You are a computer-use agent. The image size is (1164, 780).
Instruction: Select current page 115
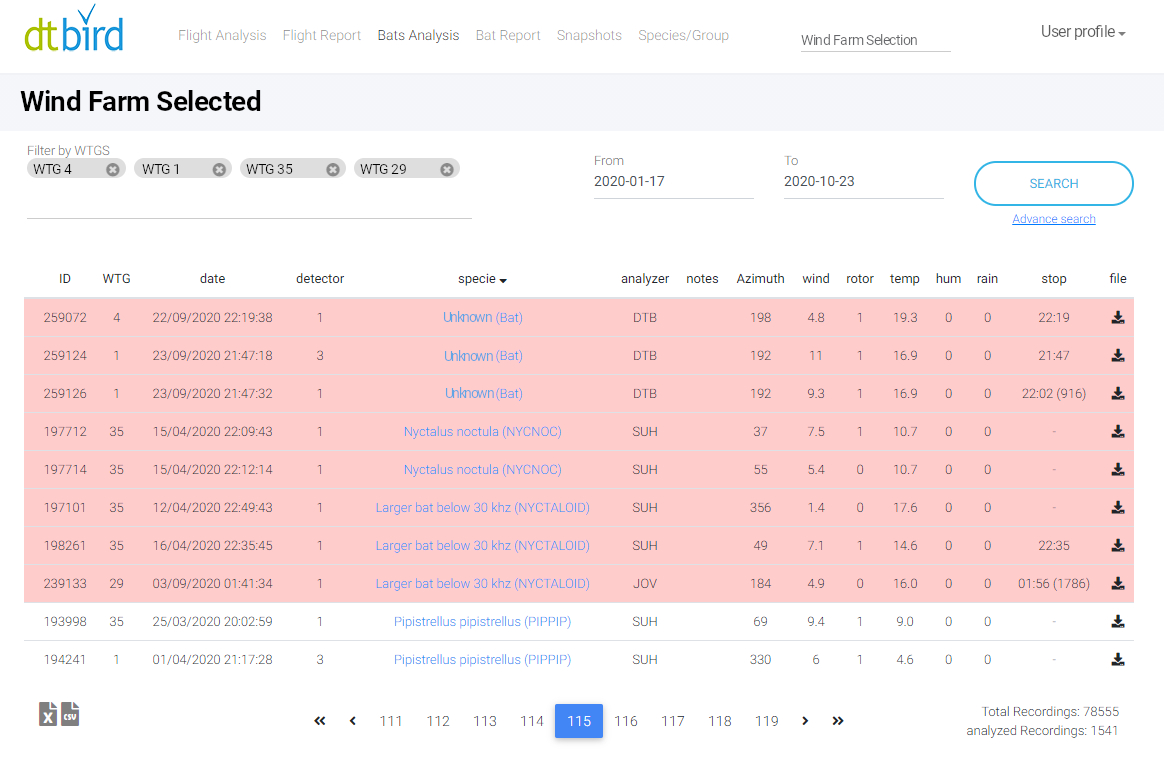click(x=579, y=721)
